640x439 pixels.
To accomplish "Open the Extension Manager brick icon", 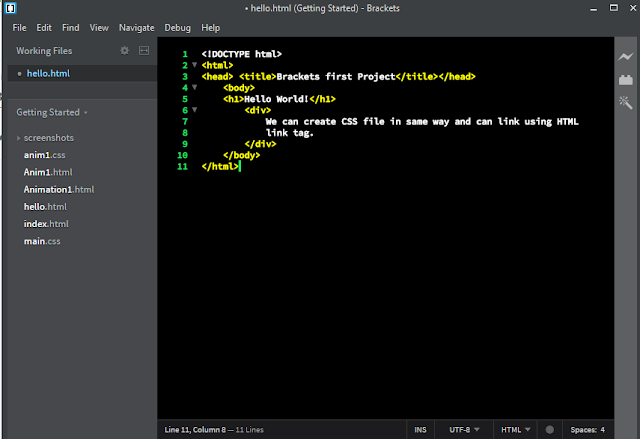I will [x=625, y=80].
